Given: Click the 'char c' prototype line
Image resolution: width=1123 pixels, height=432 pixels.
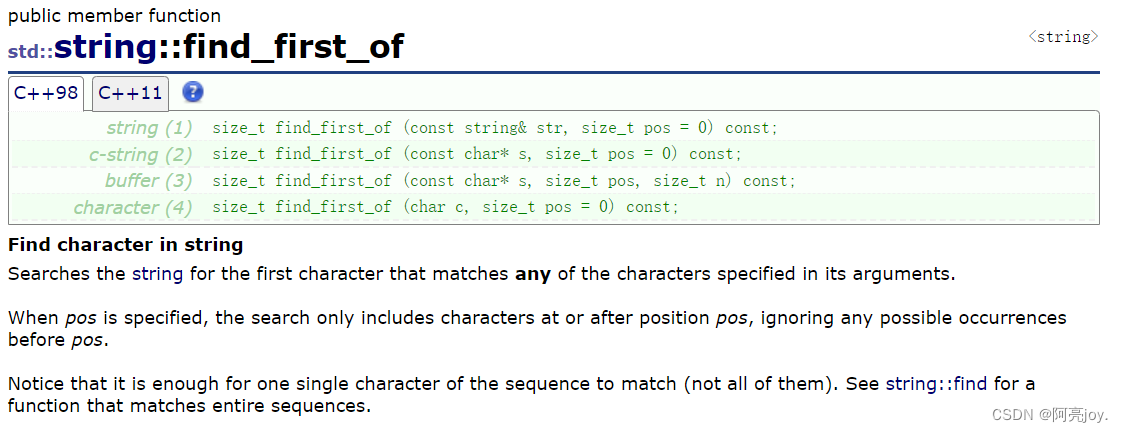Looking at the screenshot, I should (x=445, y=207).
